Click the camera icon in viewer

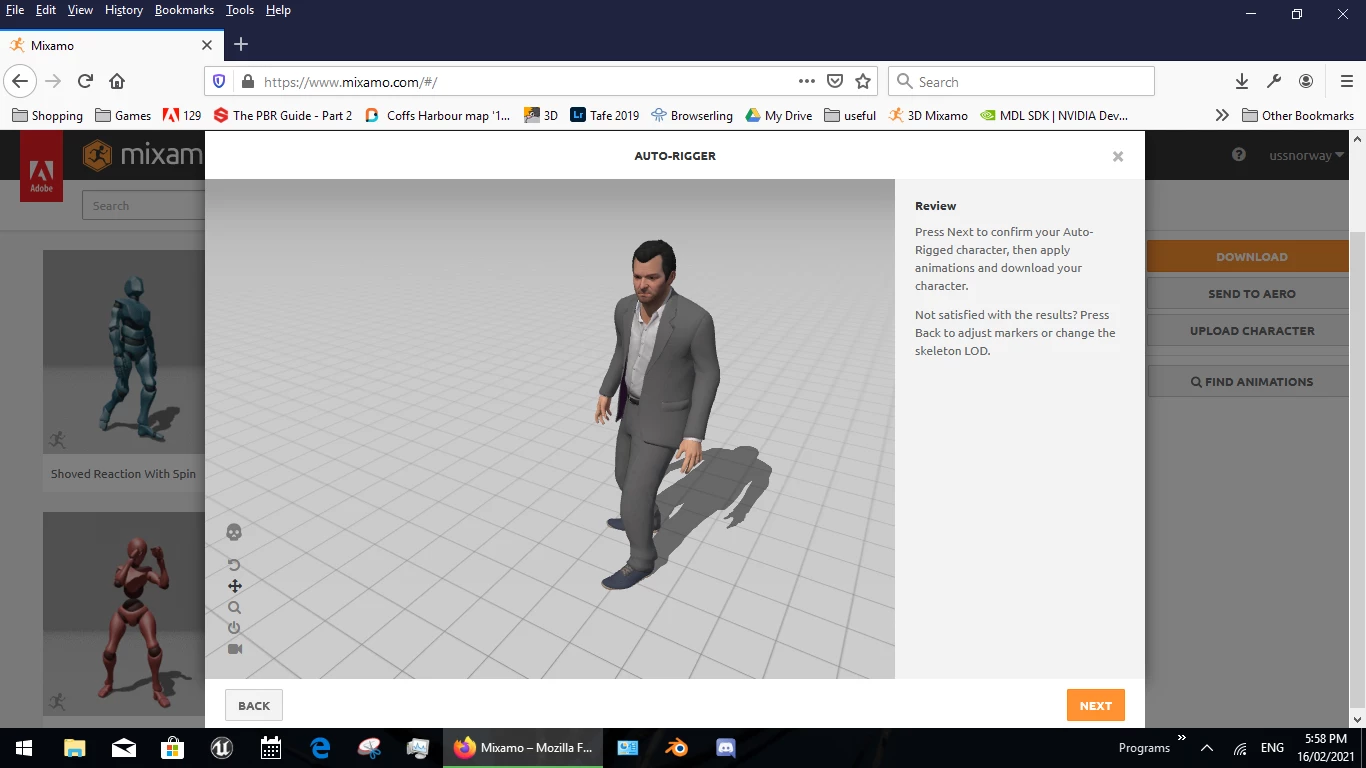click(x=235, y=649)
